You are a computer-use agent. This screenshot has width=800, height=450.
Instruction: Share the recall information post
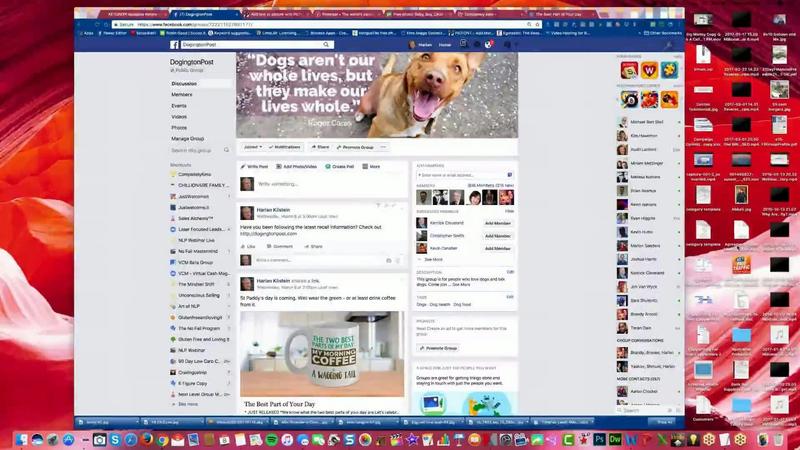pos(313,246)
